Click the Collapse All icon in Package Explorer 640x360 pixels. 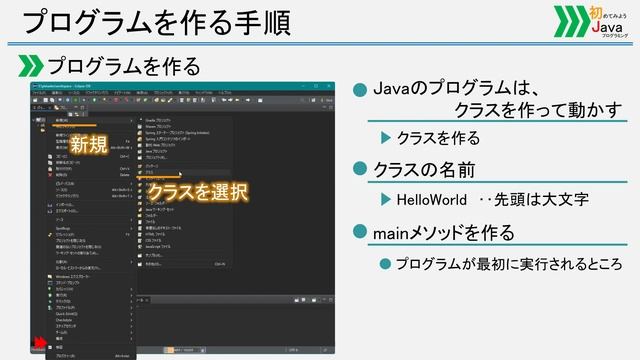pos(71,114)
